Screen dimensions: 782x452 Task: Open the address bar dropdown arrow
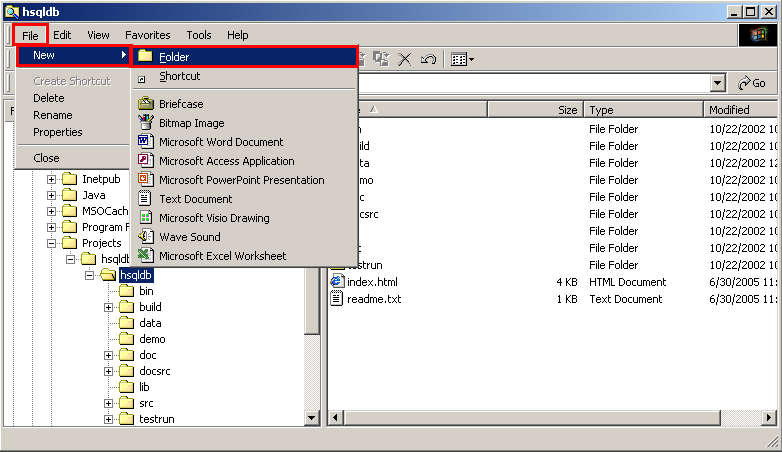pos(718,84)
